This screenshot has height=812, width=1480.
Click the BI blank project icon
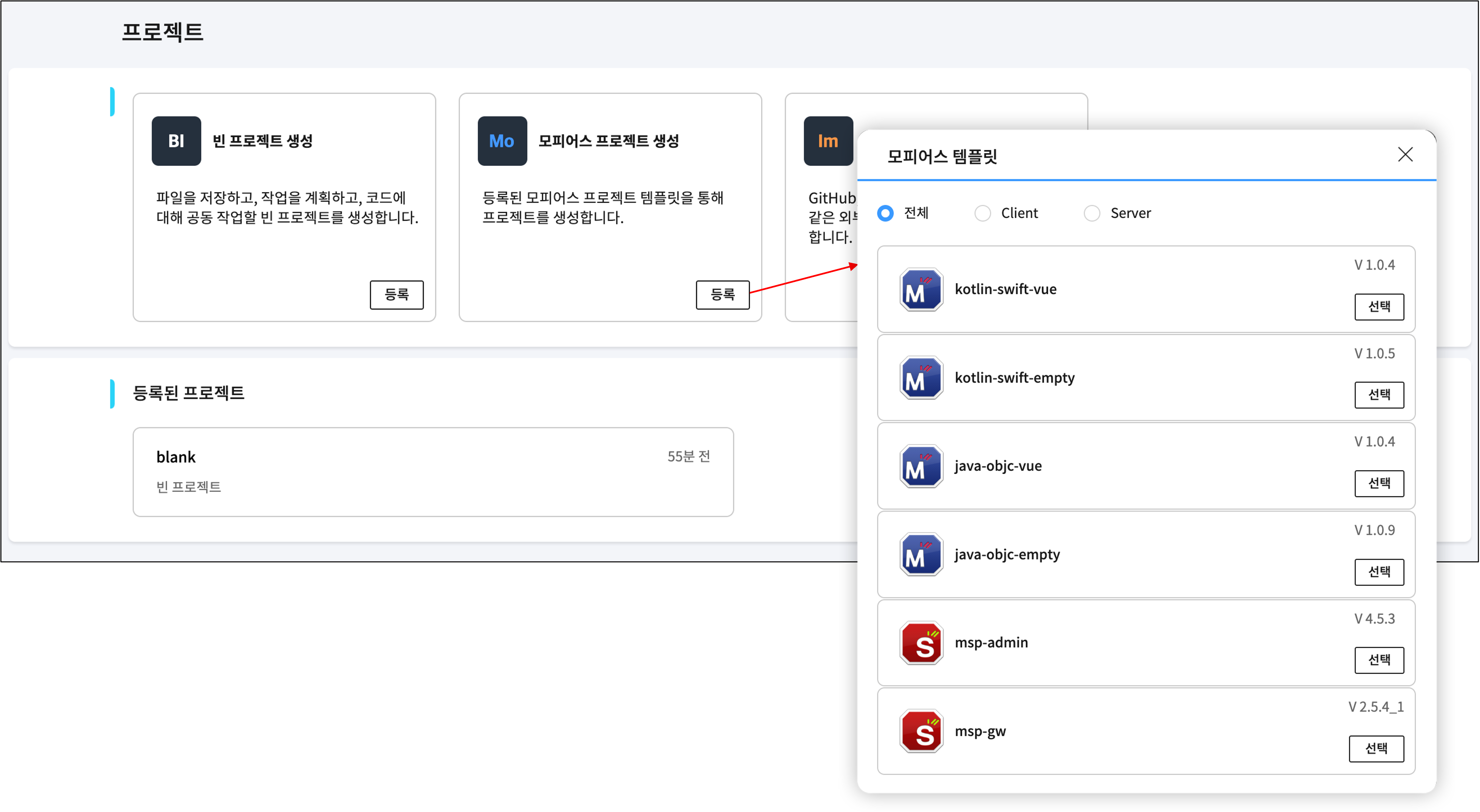click(x=177, y=141)
